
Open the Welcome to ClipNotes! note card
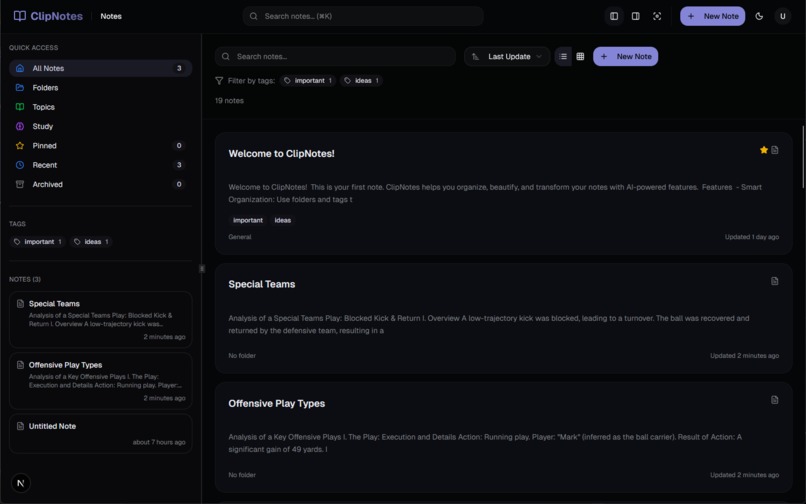pyautogui.click(x=503, y=193)
